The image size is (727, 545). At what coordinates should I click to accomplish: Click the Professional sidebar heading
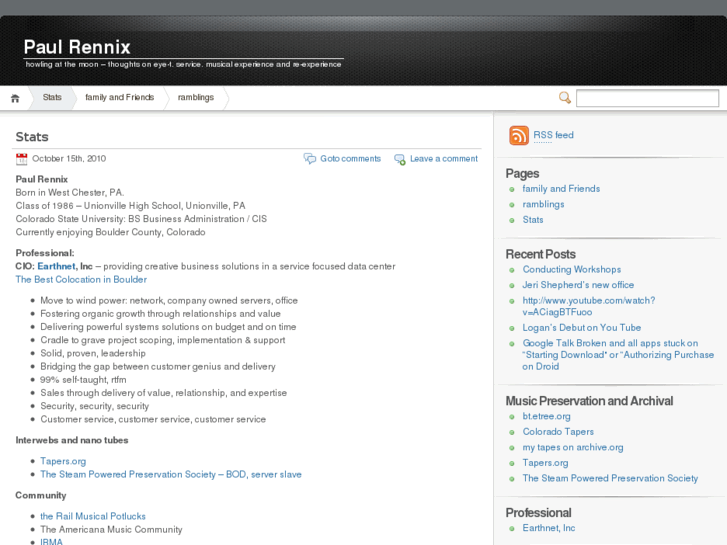538,513
